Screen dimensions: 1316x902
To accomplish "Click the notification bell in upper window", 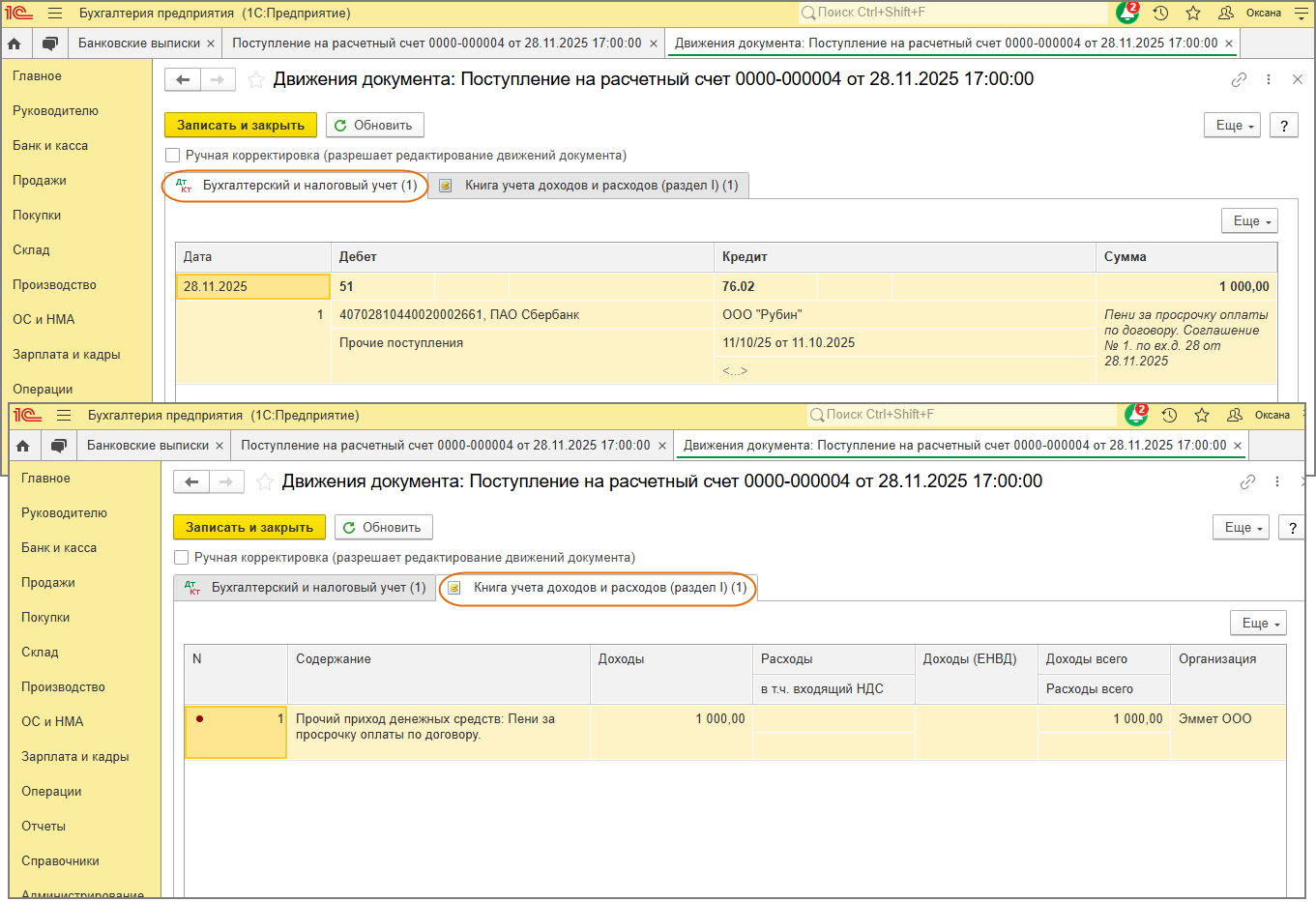I will [1127, 13].
